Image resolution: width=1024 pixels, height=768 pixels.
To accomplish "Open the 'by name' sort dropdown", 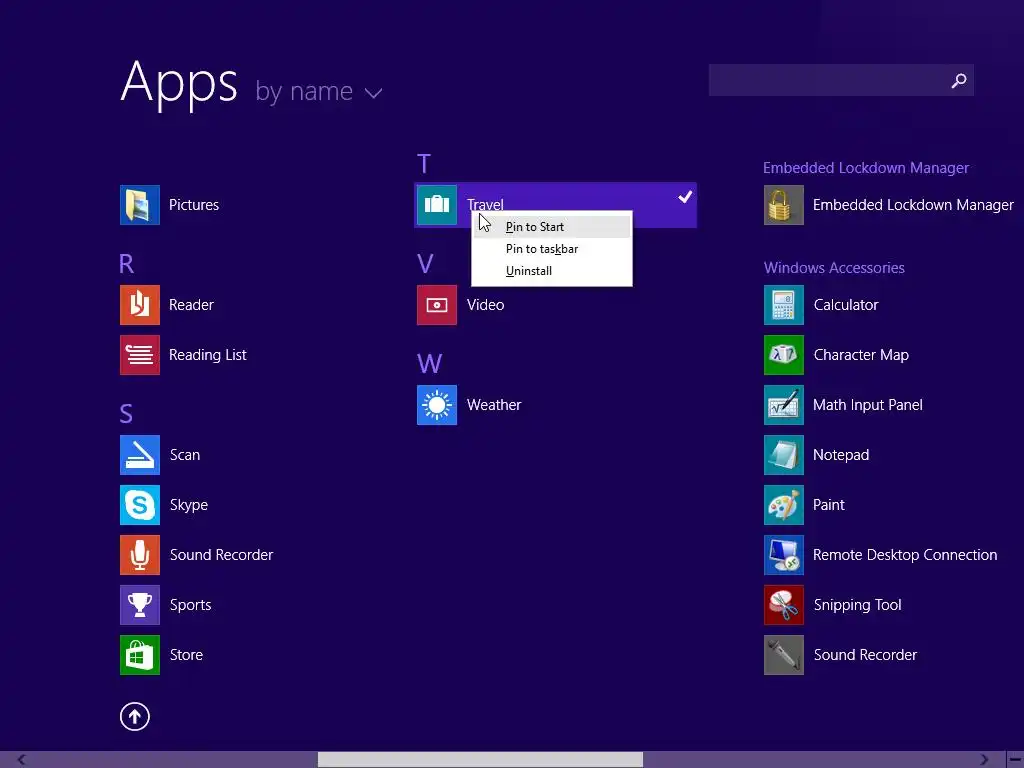I will [x=319, y=91].
